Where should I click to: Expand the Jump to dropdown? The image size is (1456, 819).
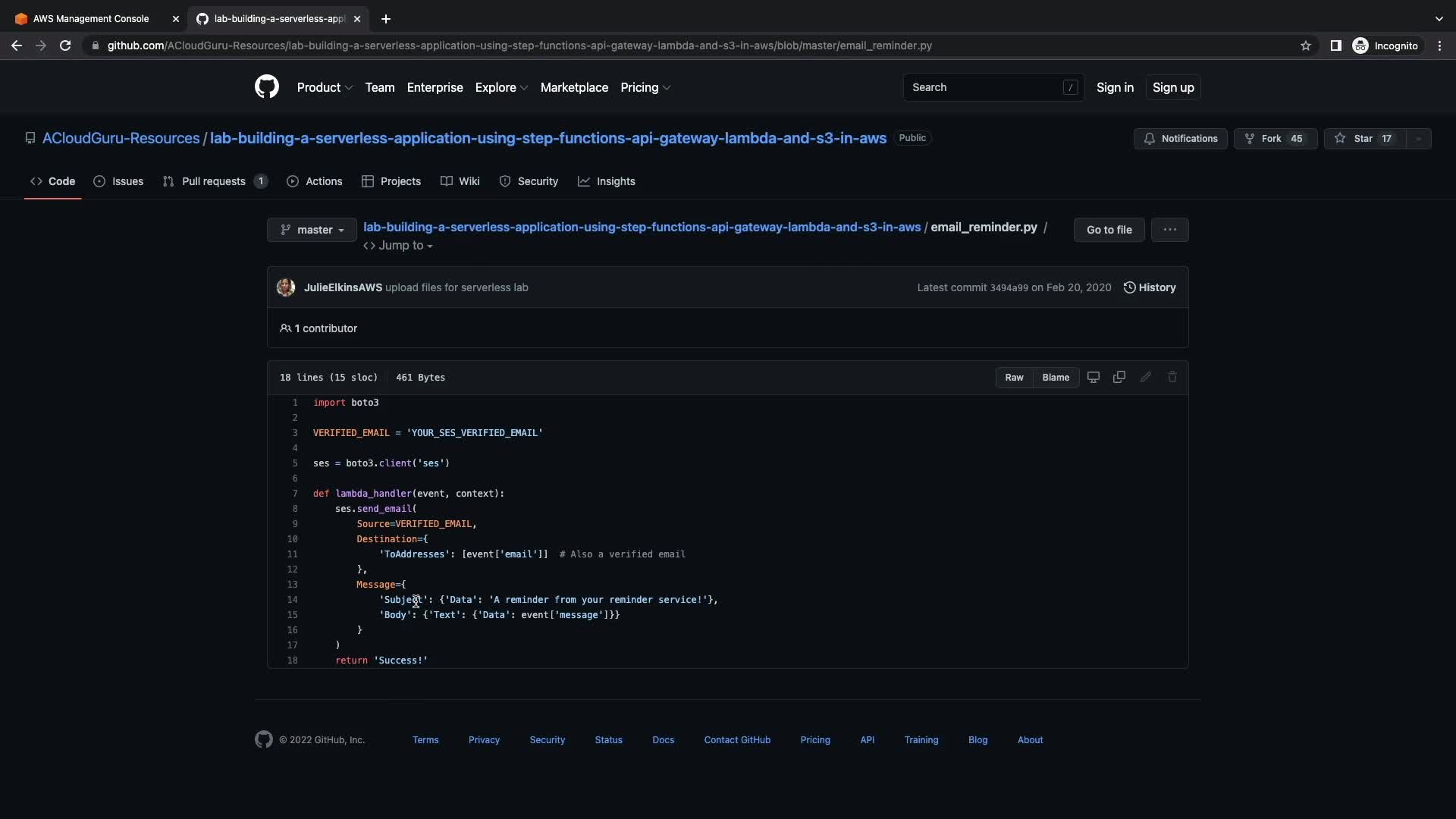click(398, 246)
